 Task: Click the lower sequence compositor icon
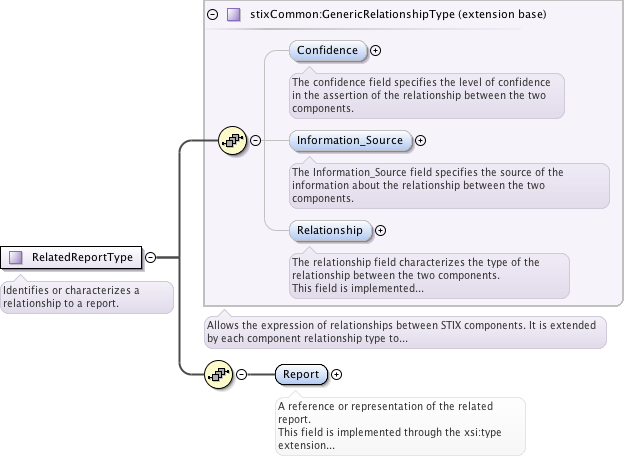[218, 375]
